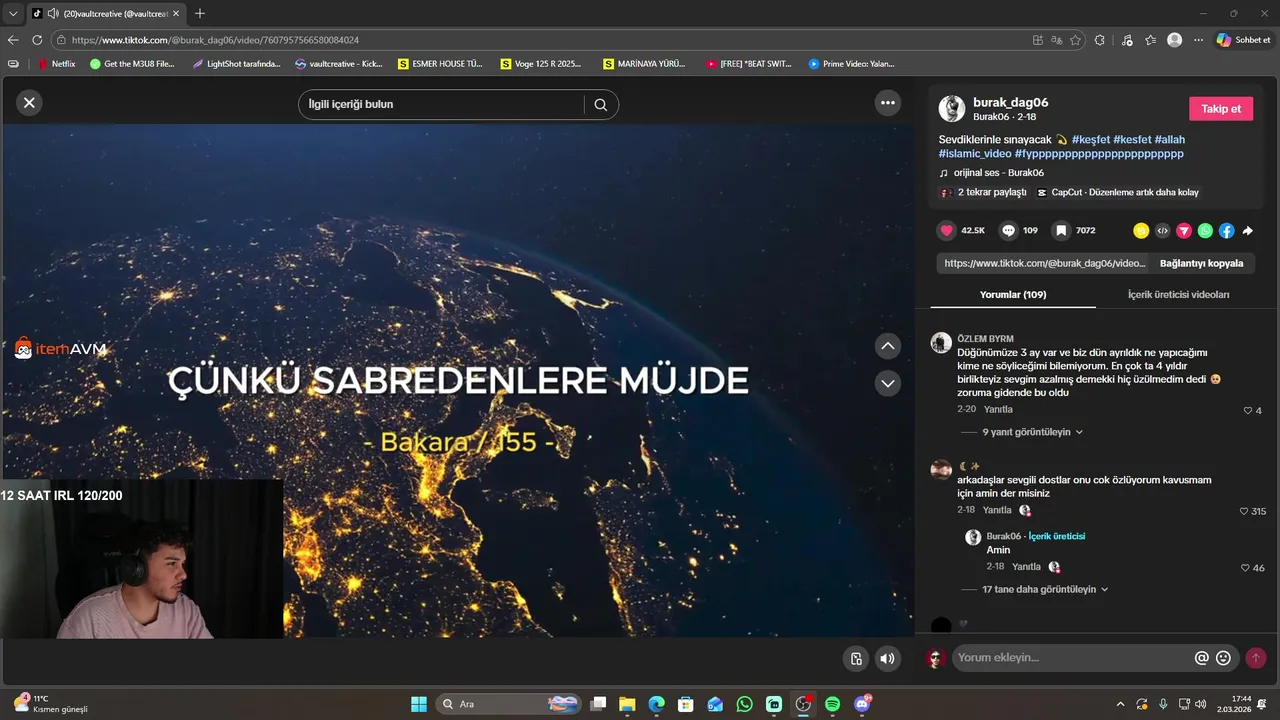This screenshot has width=1280, height=720.
Task: Click Bağlantıyı kopyala button
Action: (1201, 263)
